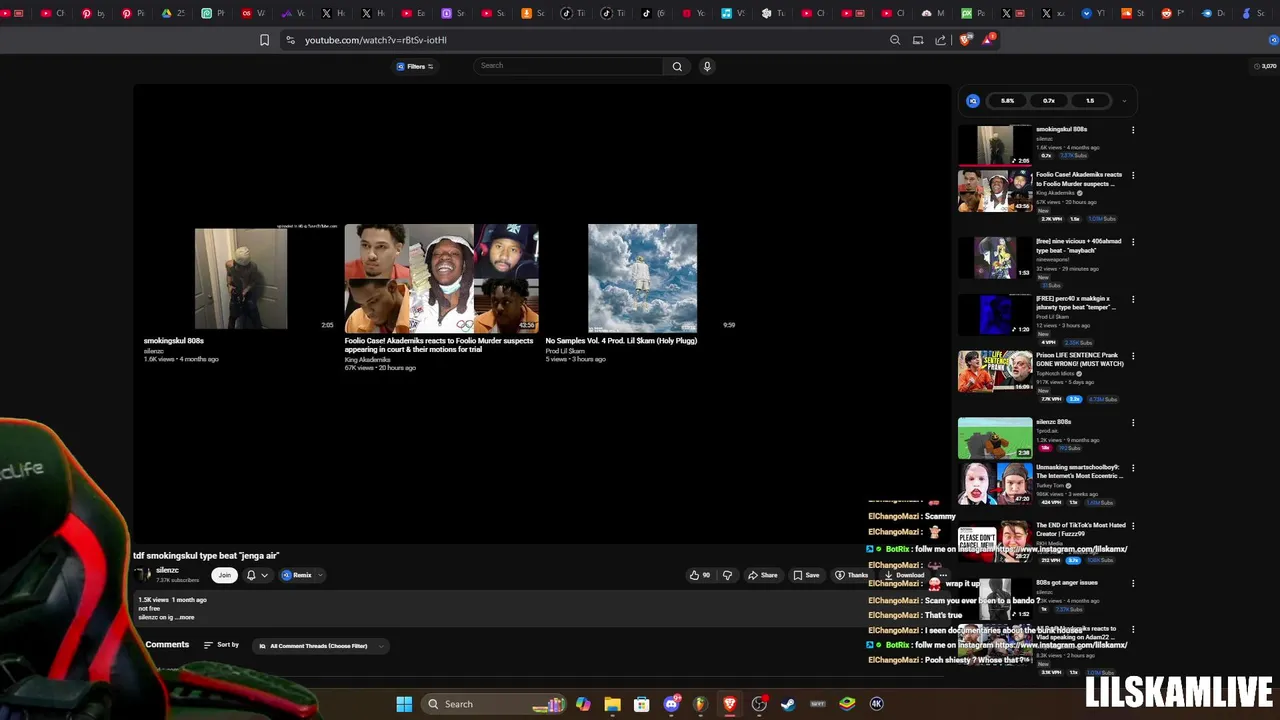
Task: Click the youtube.com address bar URL
Action: [375, 40]
